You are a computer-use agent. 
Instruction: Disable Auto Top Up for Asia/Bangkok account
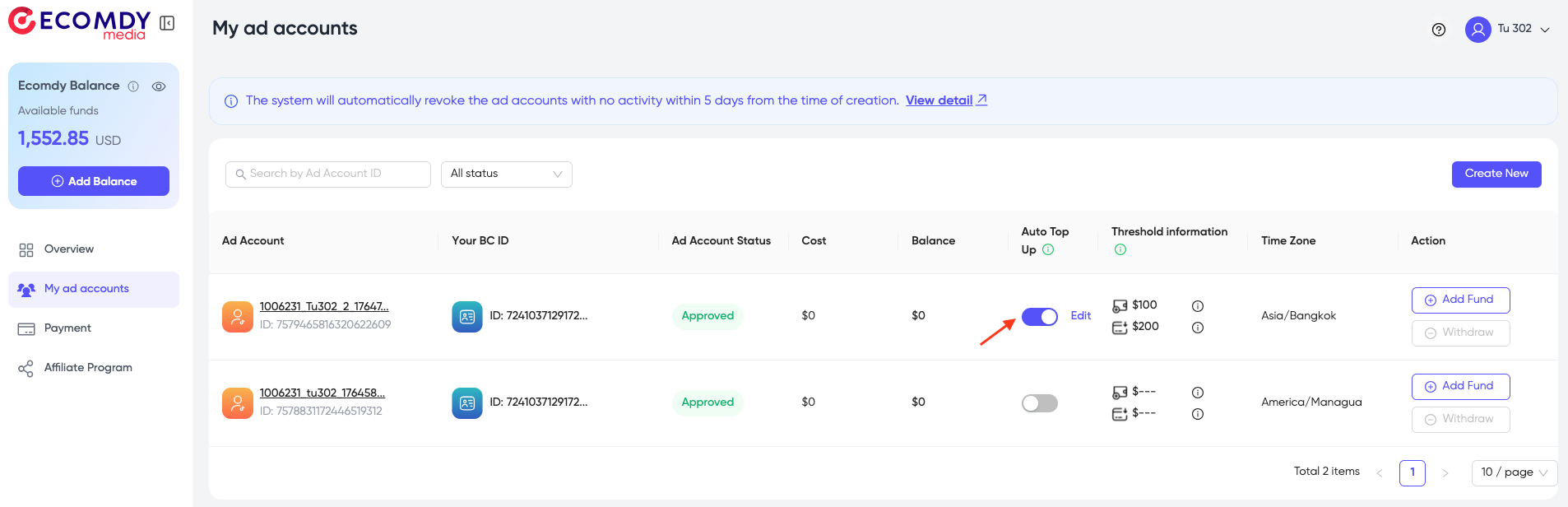pyautogui.click(x=1039, y=317)
